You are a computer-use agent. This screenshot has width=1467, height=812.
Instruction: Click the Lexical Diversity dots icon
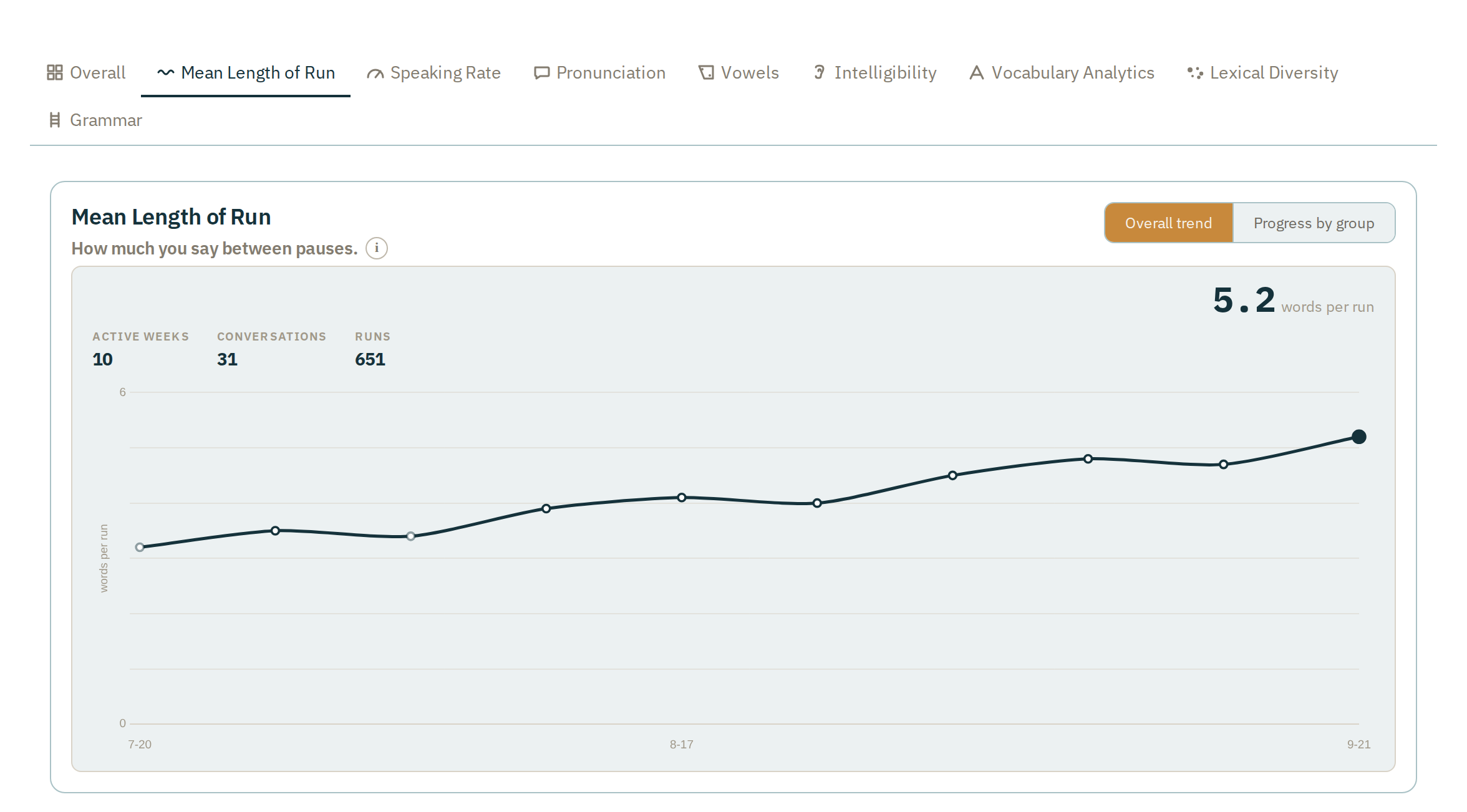[1195, 73]
